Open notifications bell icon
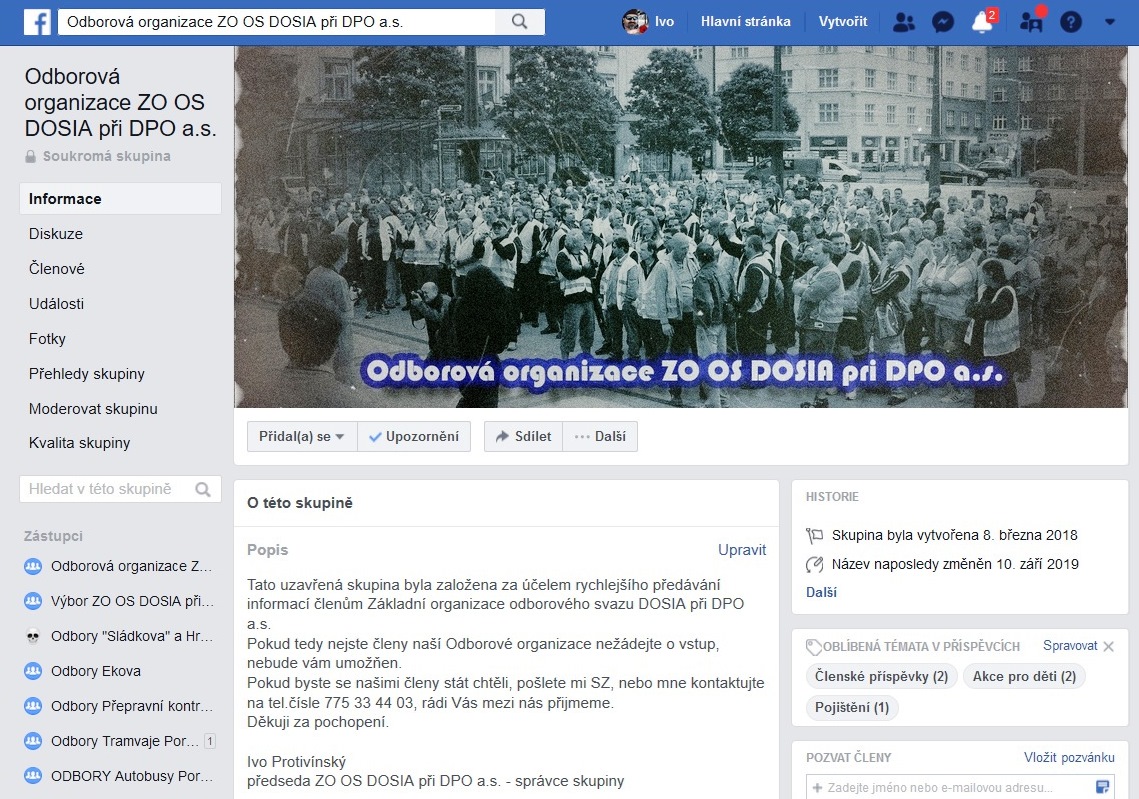The image size is (1139, 799). point(982,22)
